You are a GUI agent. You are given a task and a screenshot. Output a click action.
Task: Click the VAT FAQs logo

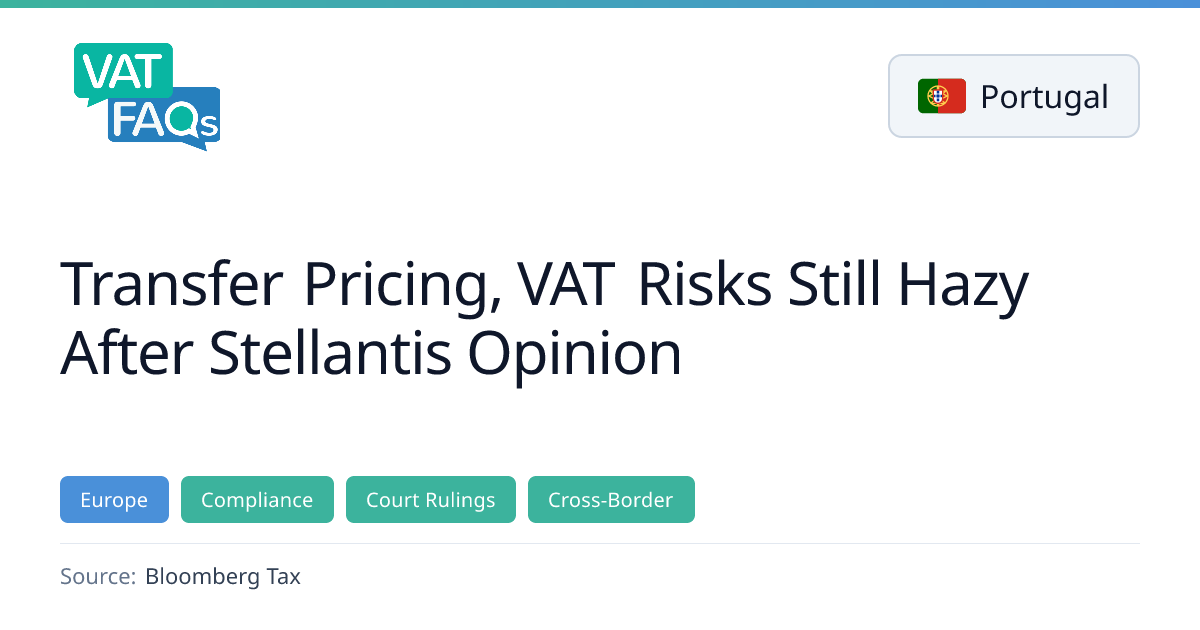[147, 97]
